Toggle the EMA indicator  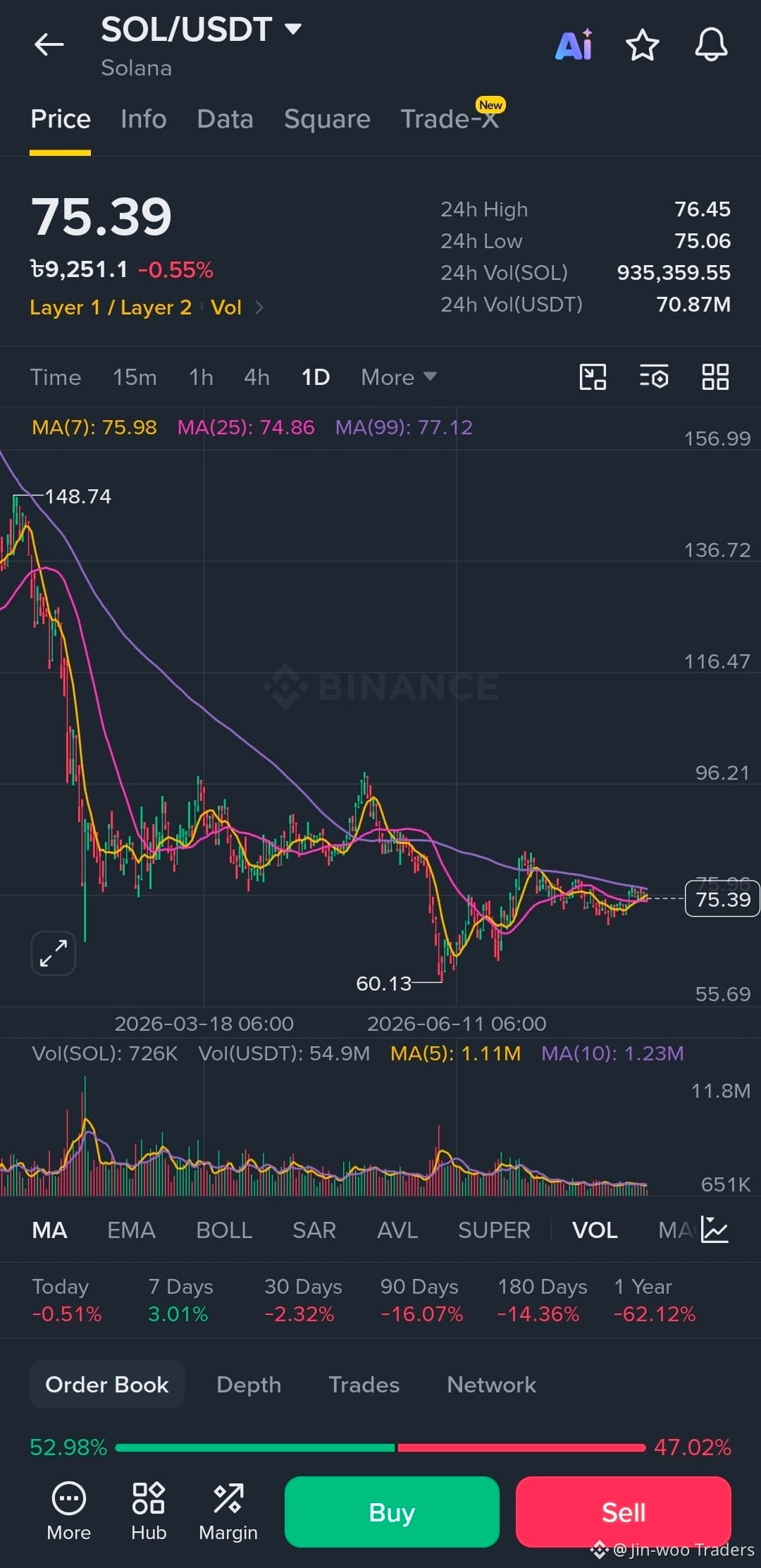(131, 1230)
